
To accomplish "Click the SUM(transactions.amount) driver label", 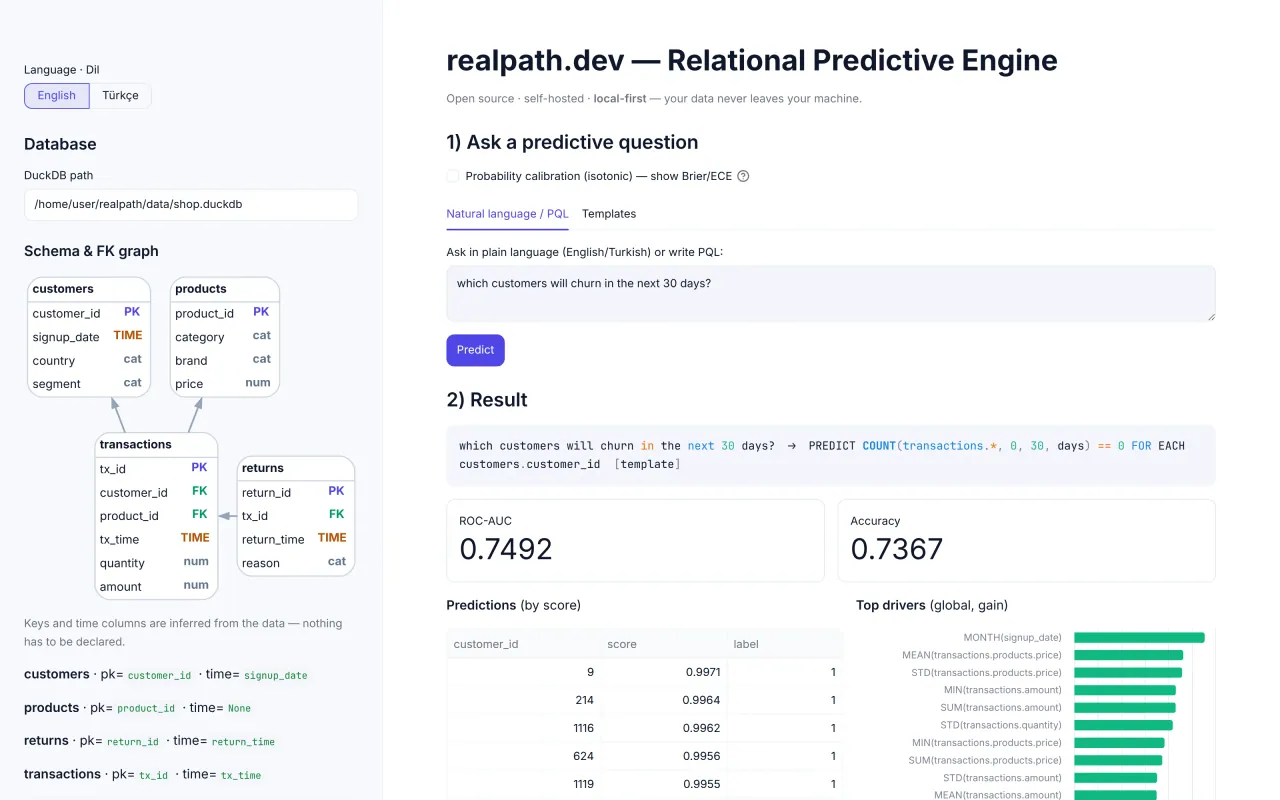I will [x=1001, y=707].
